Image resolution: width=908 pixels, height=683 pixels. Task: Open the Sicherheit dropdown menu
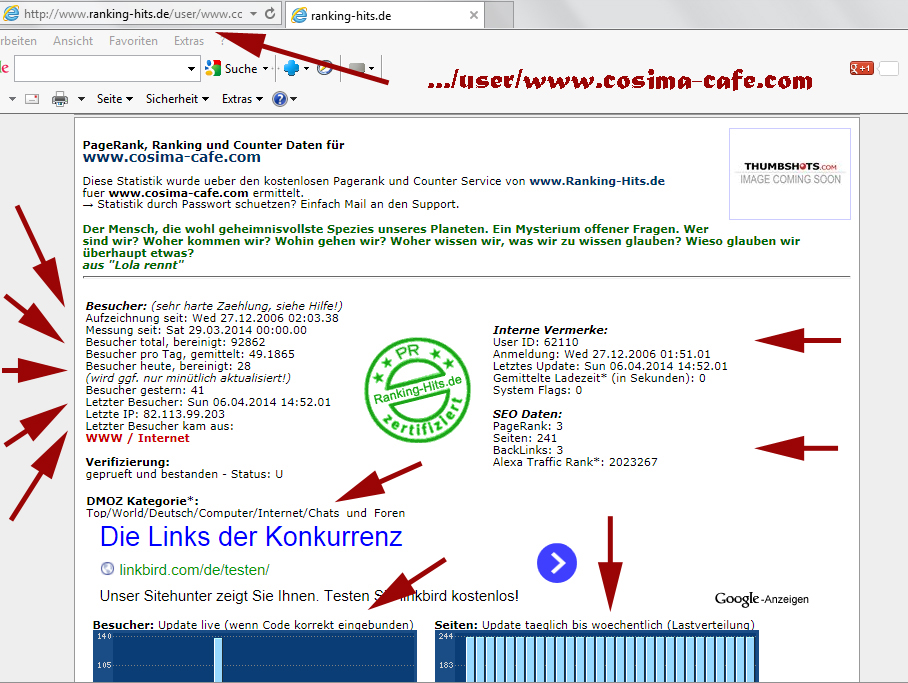177,99
